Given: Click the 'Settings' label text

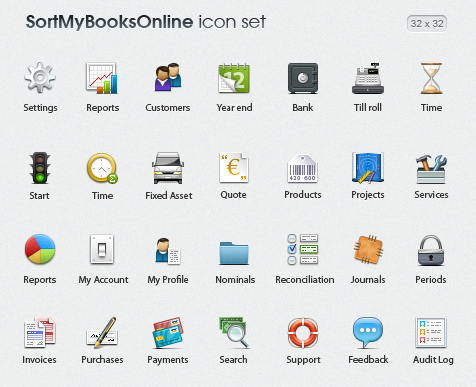Looking at the screenshot, I should [x=40, y=108].
